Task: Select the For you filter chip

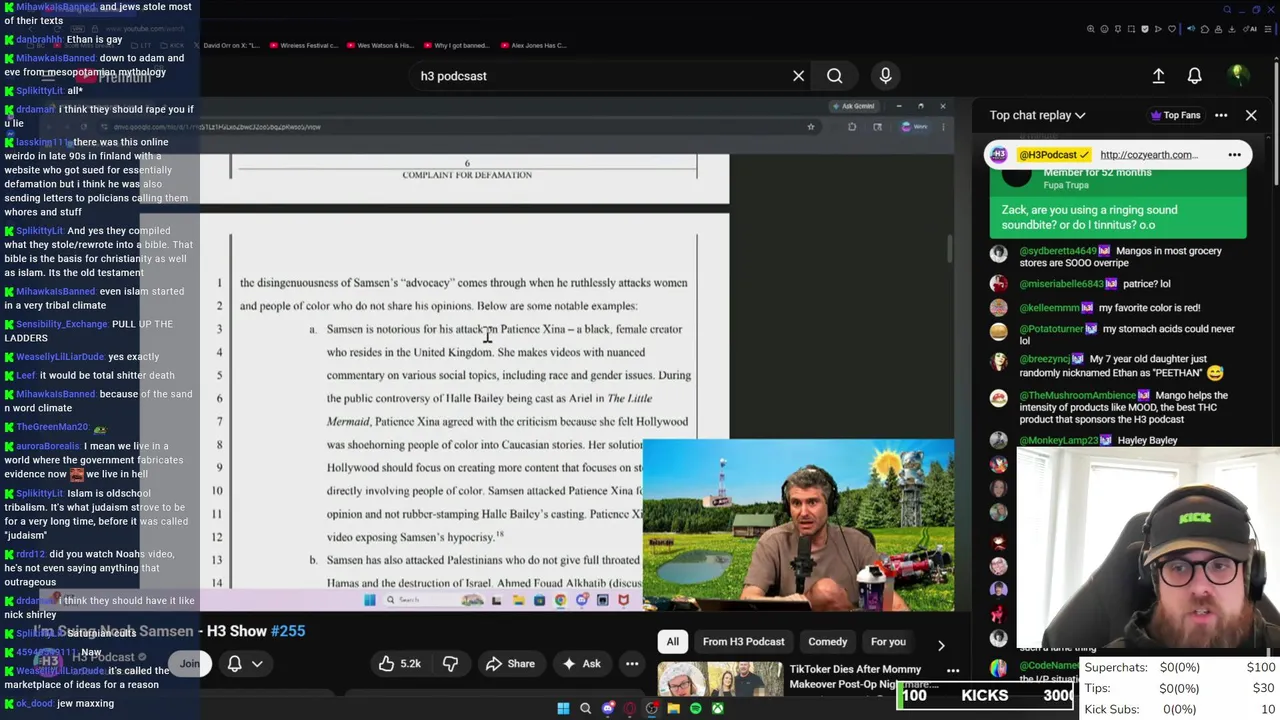Action: click(x=888, y=642)
